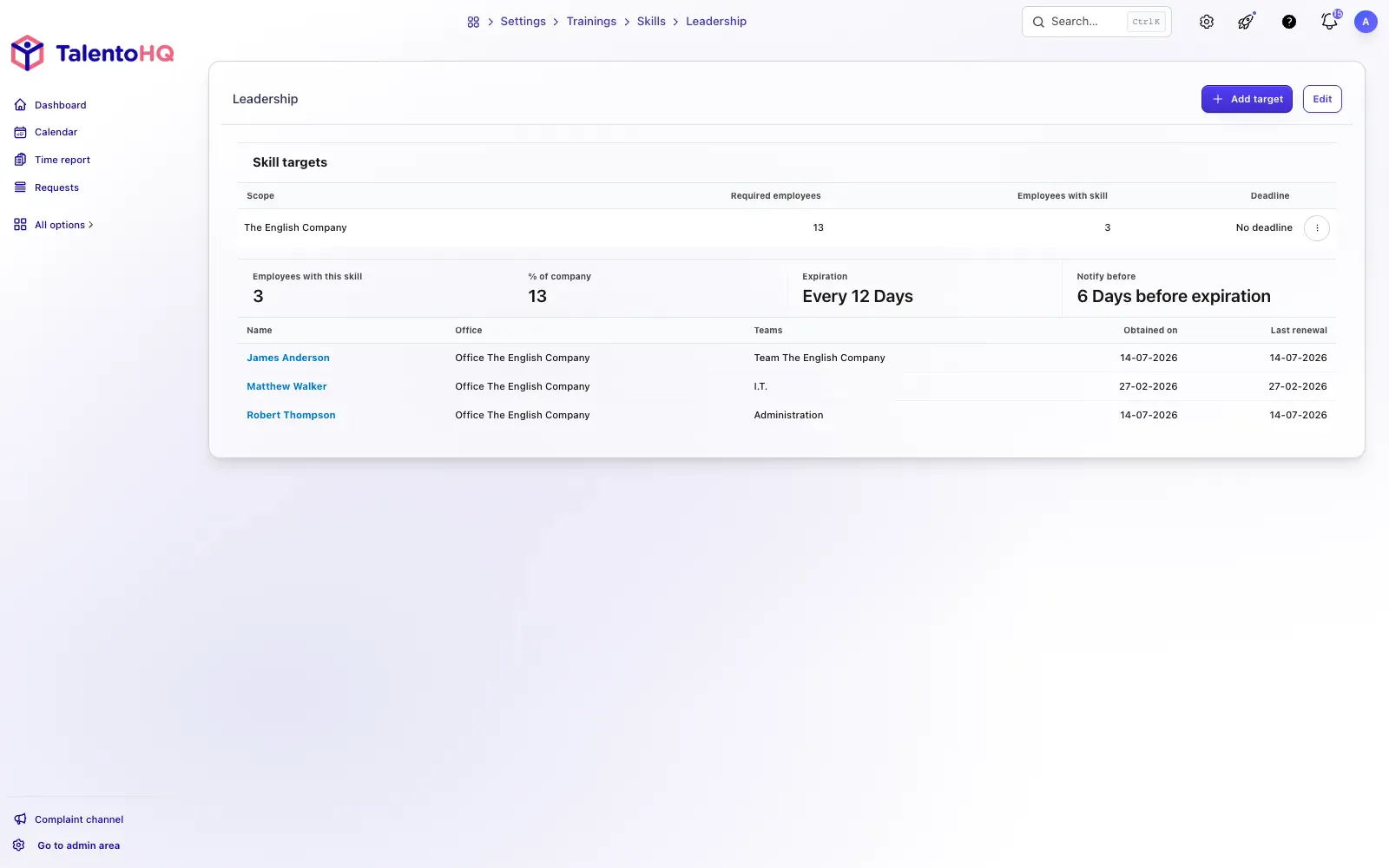Click Every 12 Days expiration value
Viewport: 1389px width, 868px height.
coord(858,296)
